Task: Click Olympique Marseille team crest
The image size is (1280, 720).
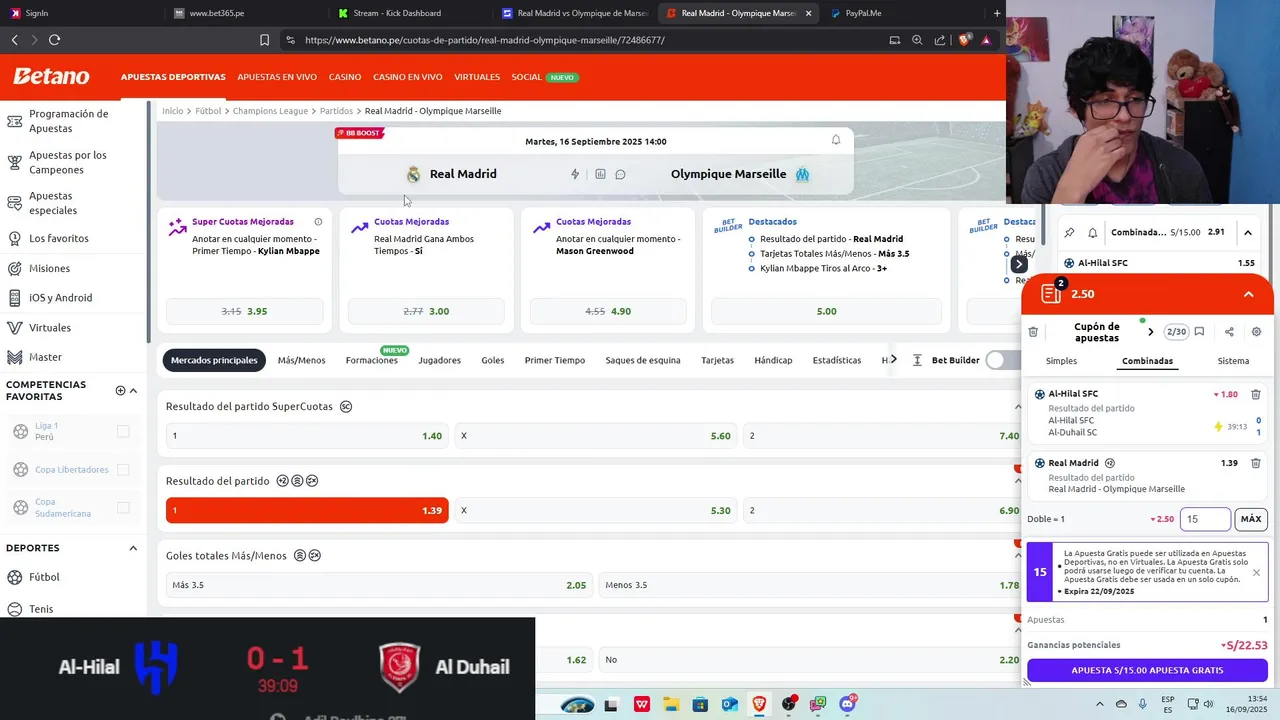Action: 802,174
